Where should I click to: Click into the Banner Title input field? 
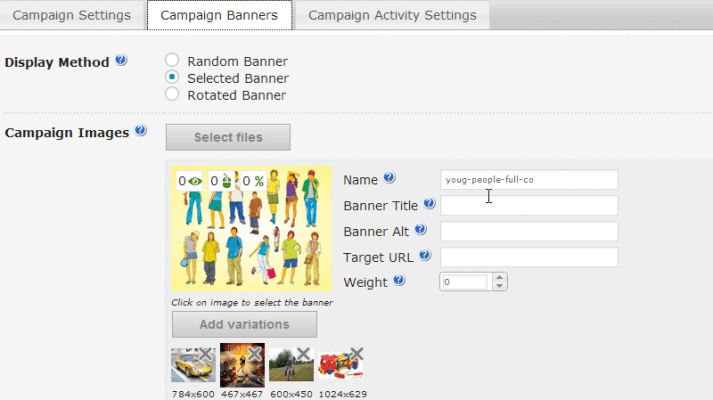529,205
